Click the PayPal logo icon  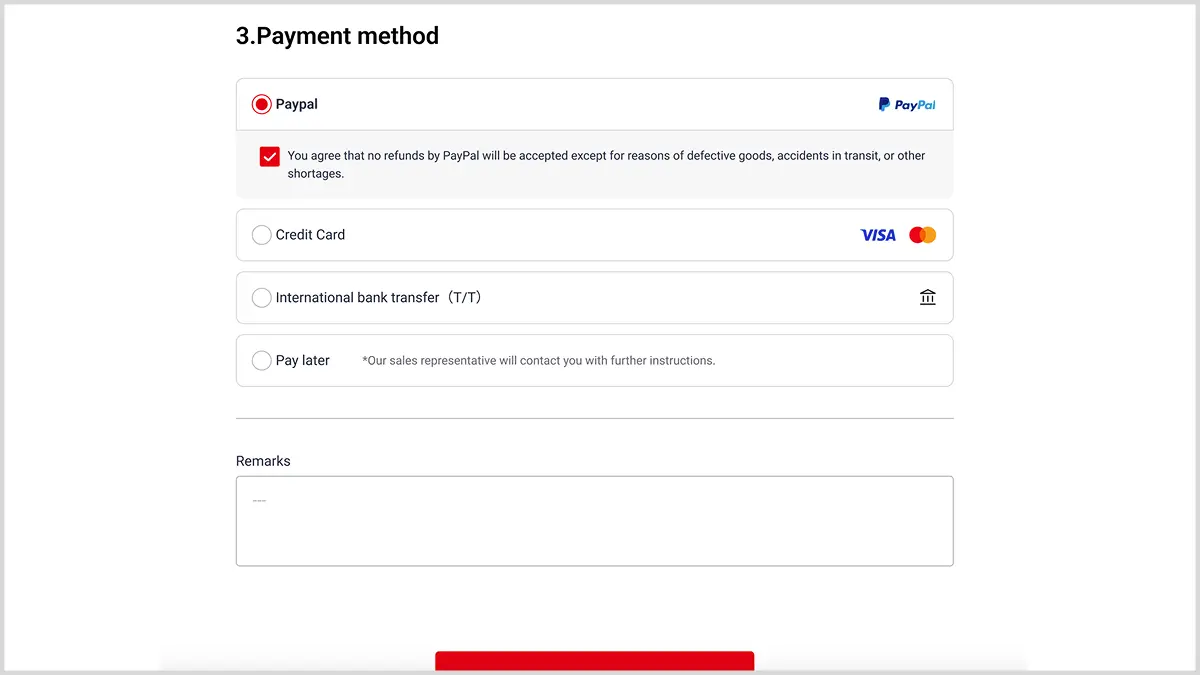click(x=907, y=104)
